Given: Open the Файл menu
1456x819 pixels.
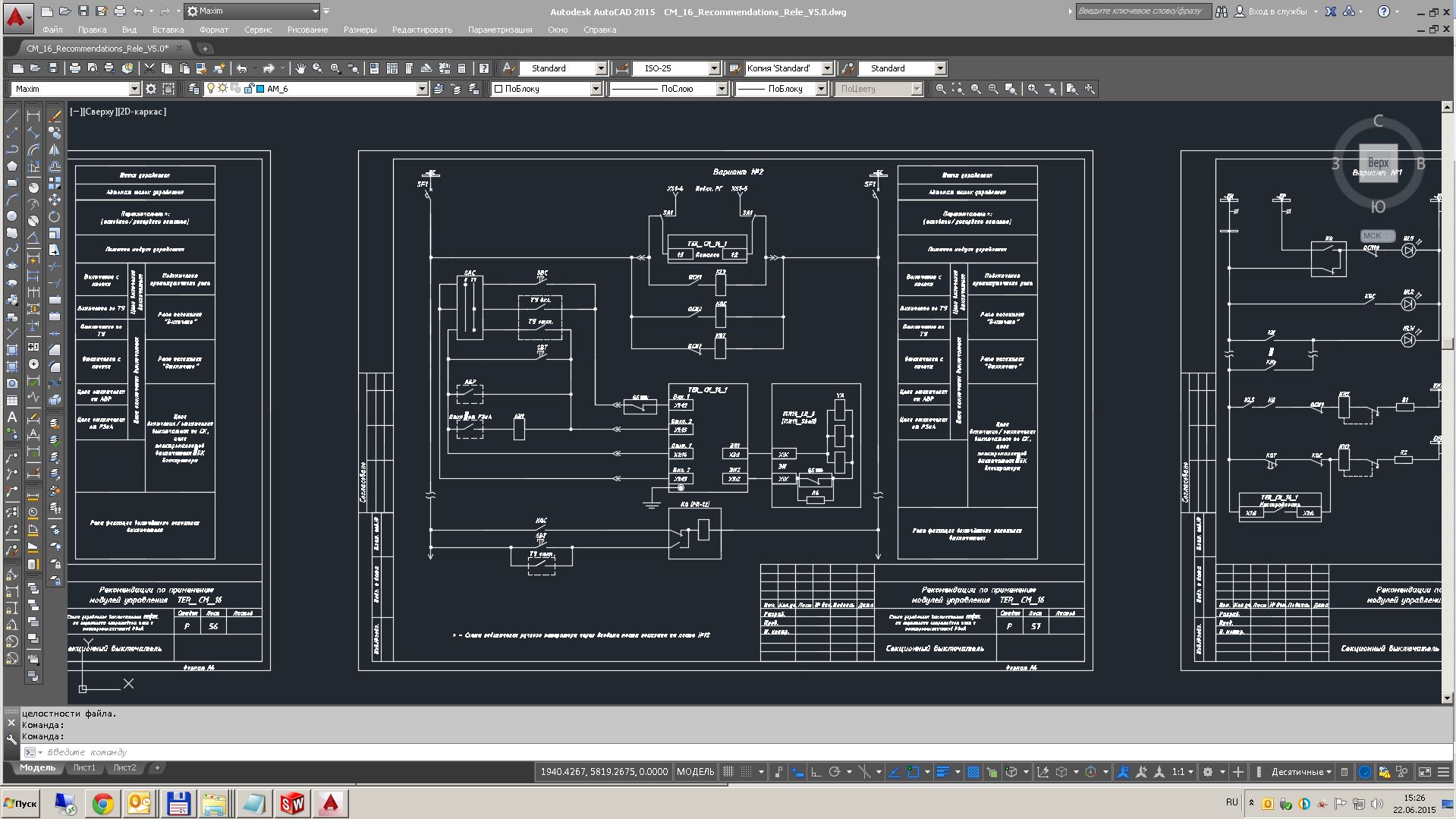Looking at the screenshot, I should (x=52, y=30).
